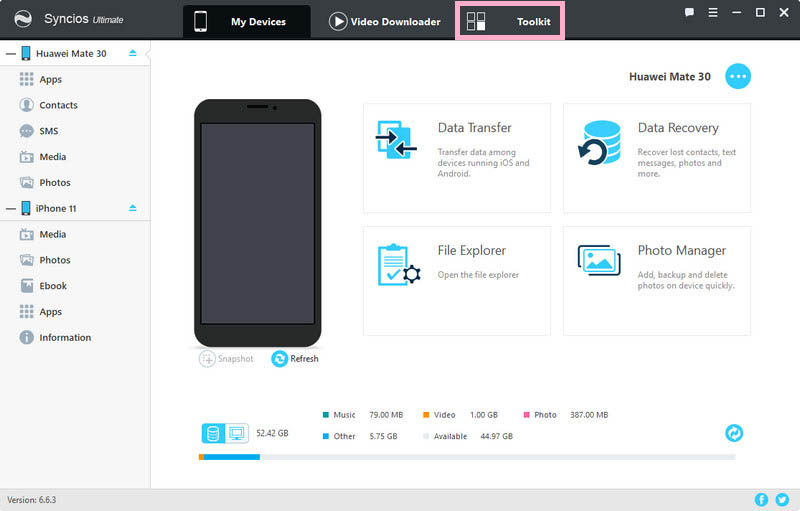
Task: Click the 44.97 GB available value
Action: coord(496,436)
